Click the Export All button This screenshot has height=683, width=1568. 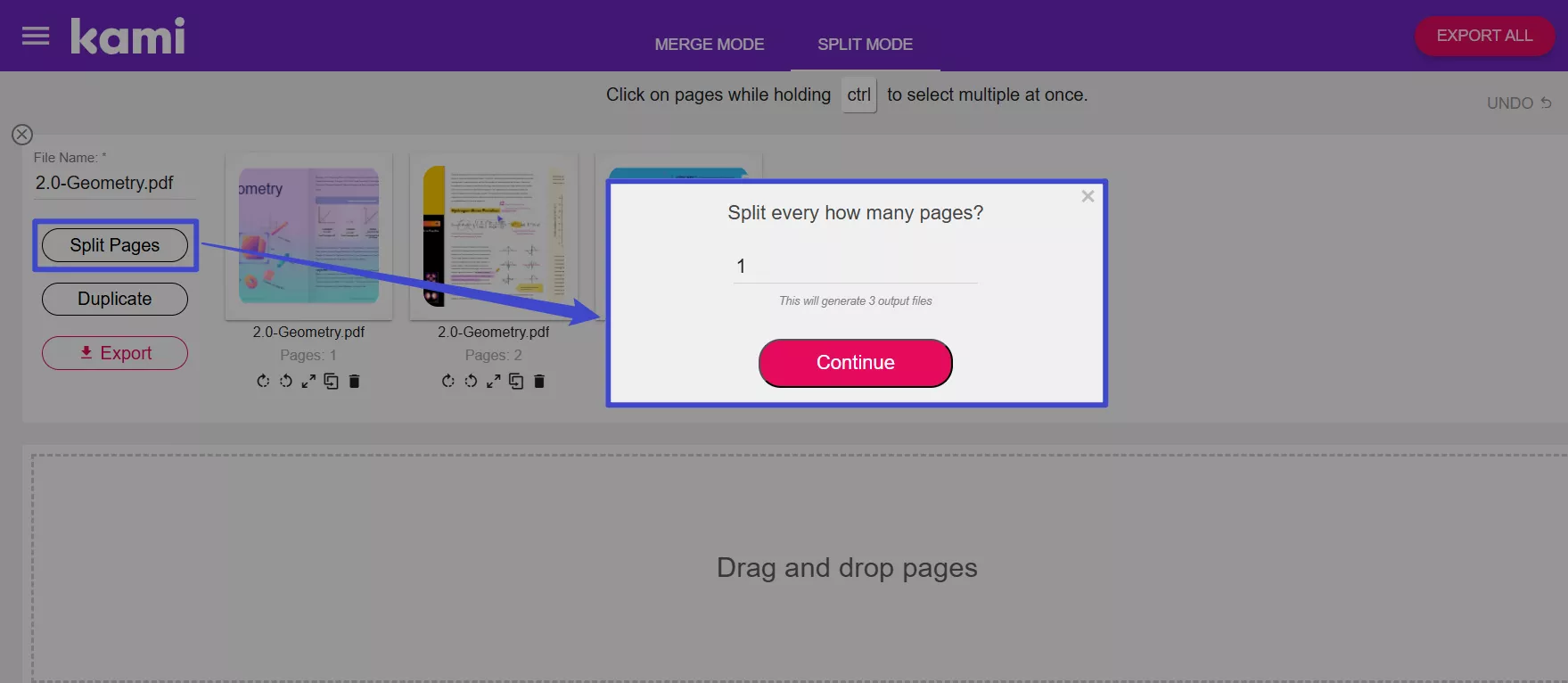(1484, 36)
